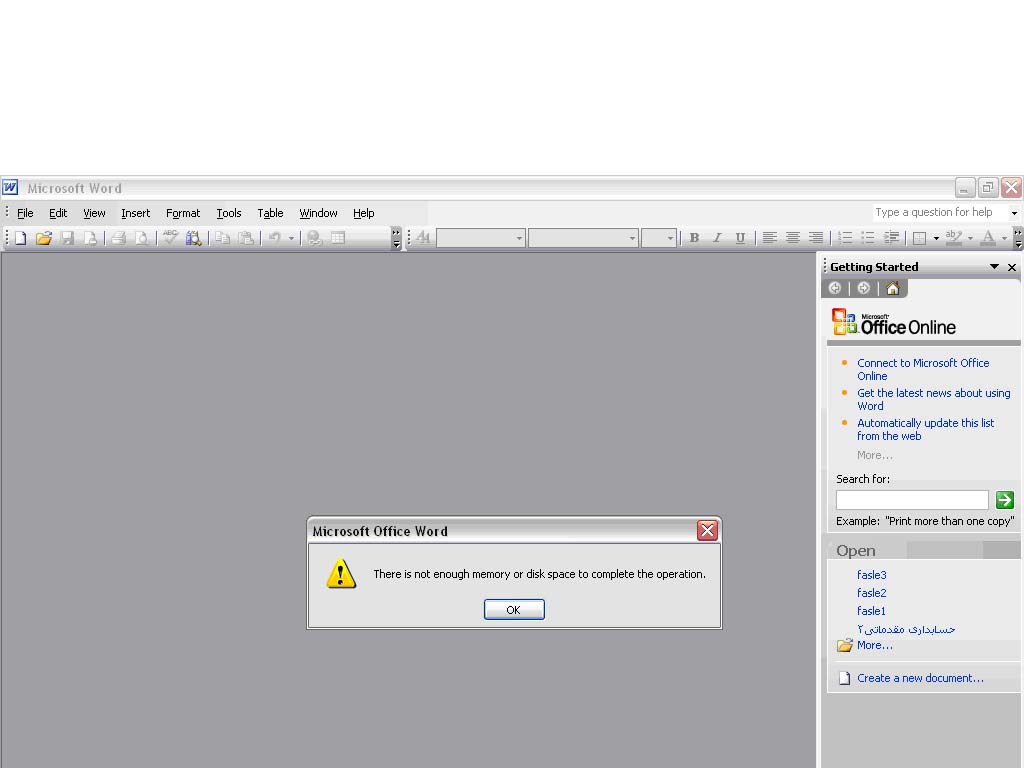
Task: Click the Print Preview icon
Action: (x=141, y=238)
